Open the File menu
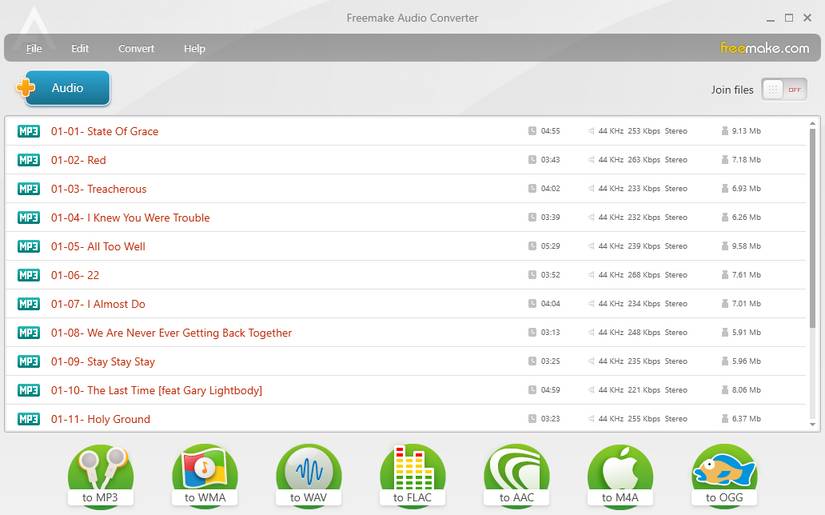825x515 pixels. click(34, 48)
